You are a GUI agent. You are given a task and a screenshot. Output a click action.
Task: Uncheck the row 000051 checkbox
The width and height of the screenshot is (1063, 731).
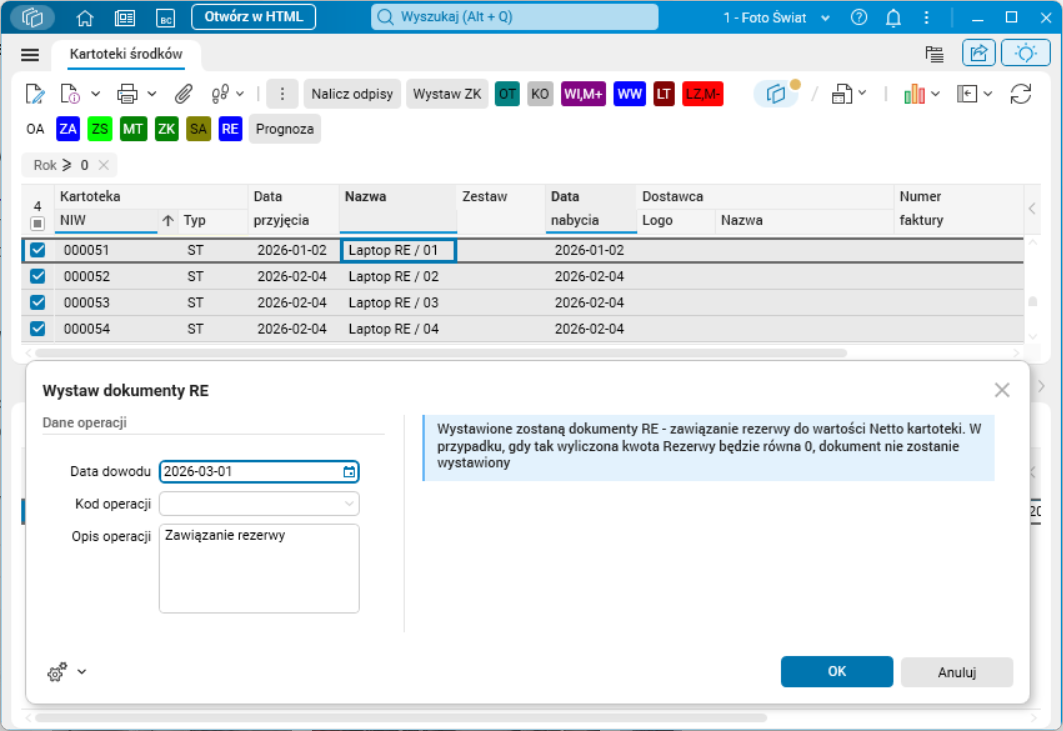click(37, 250)
